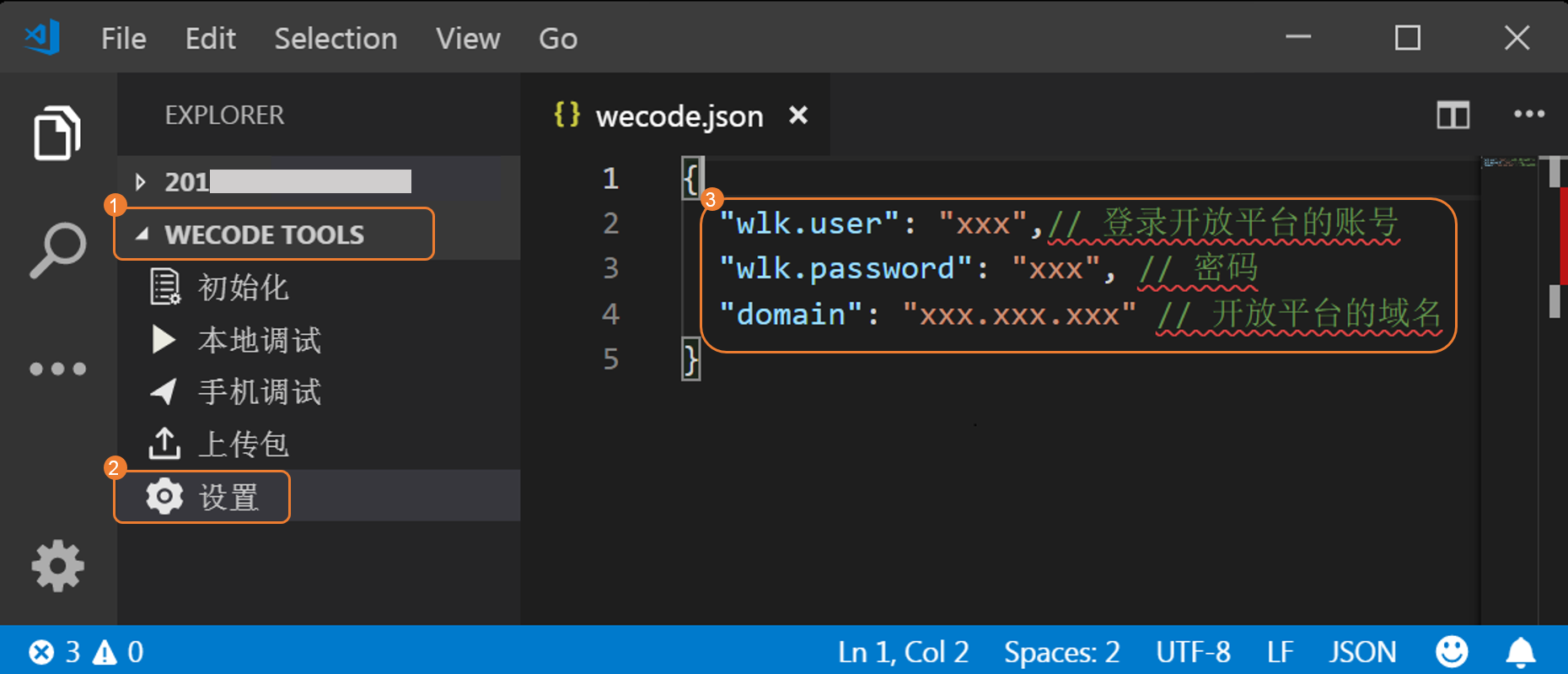Open notifications bell in status bar

point(1521,651)
